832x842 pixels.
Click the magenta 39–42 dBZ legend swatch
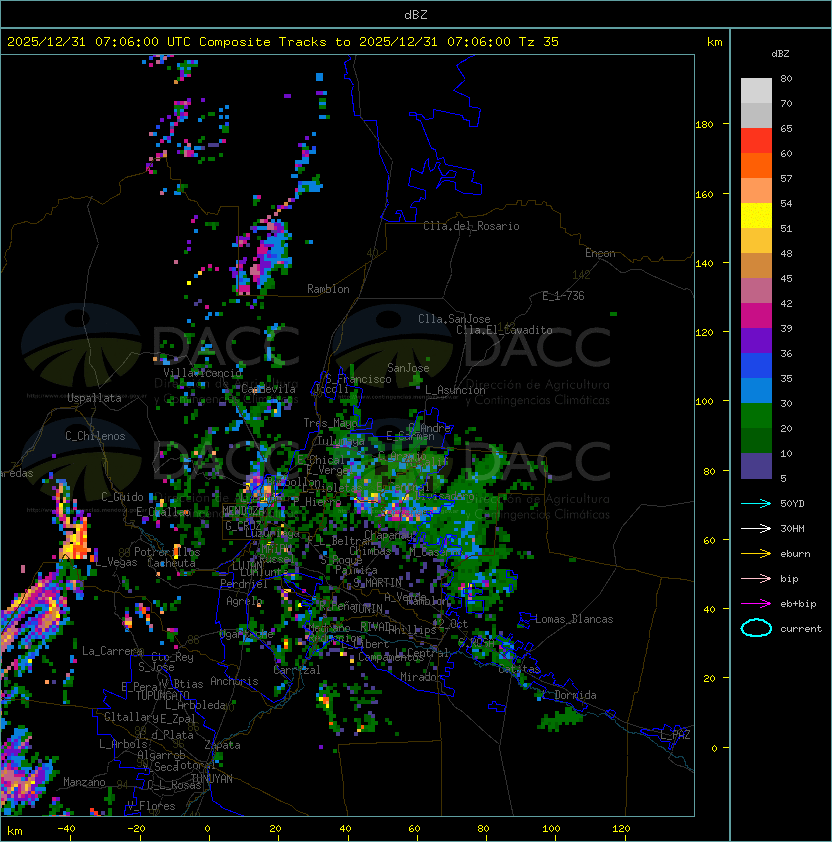pos(756,316)
